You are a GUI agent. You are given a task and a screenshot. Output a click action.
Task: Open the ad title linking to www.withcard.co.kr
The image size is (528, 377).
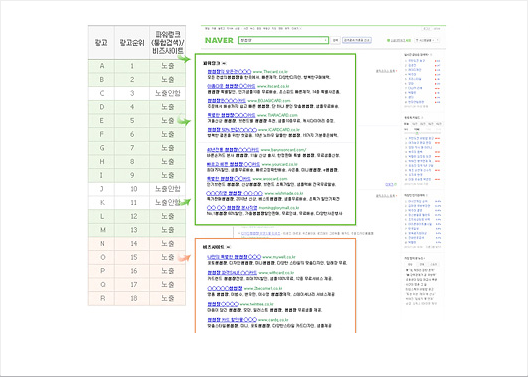tap(232, 273)
